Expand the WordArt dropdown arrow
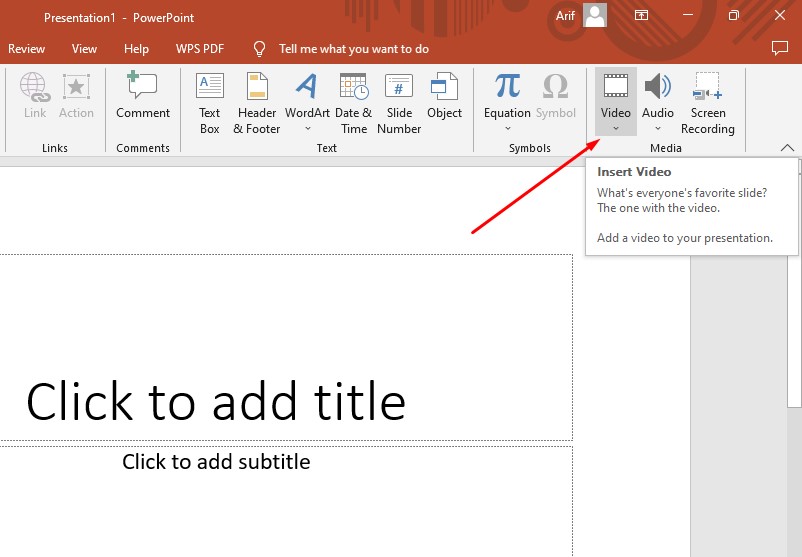Viewport: 802px width, 557px height. [307, 129]
